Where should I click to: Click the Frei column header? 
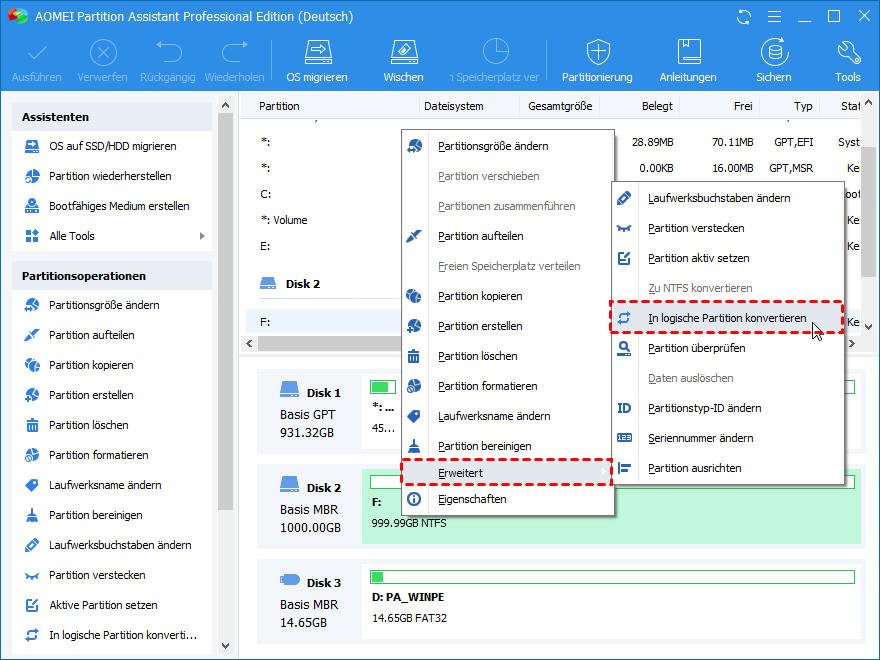743,106
